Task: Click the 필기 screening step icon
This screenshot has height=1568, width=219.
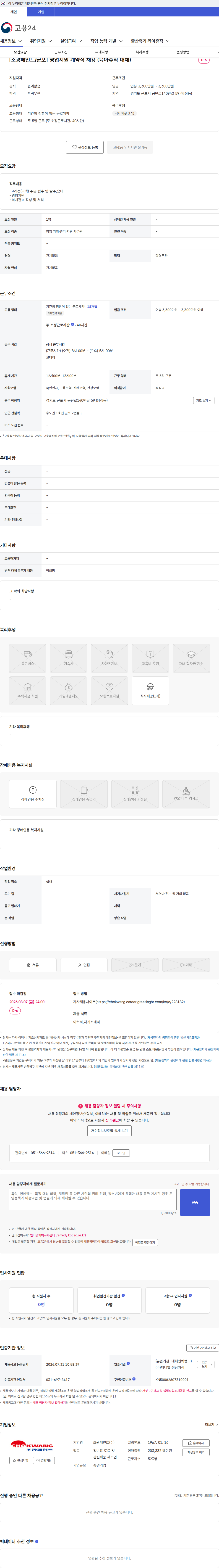Action: pyautogui.click(x=135, y=965)
